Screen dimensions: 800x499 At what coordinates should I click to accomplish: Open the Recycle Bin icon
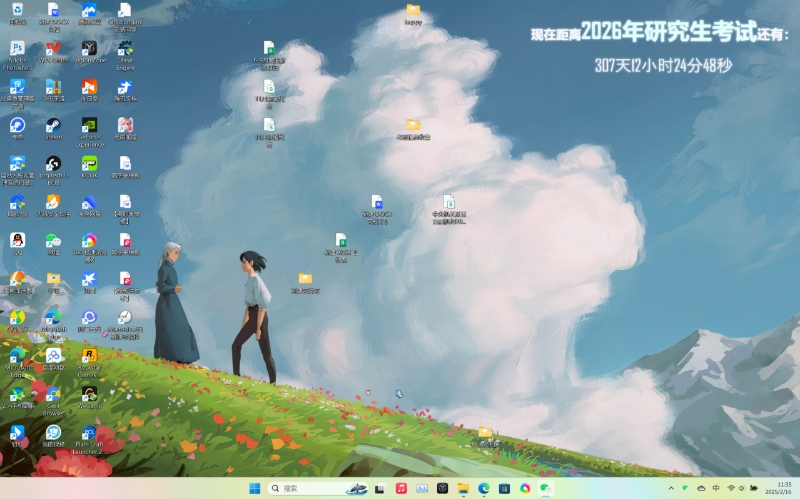17,11
